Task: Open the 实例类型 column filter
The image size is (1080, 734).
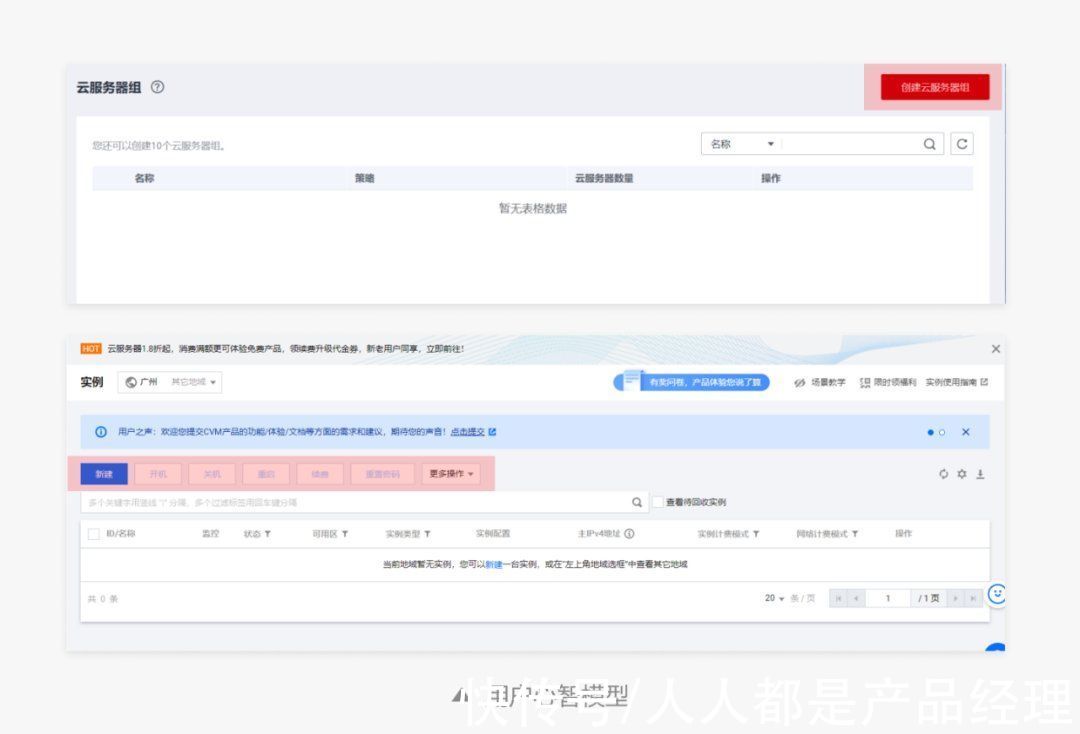Action: point(427,534)
